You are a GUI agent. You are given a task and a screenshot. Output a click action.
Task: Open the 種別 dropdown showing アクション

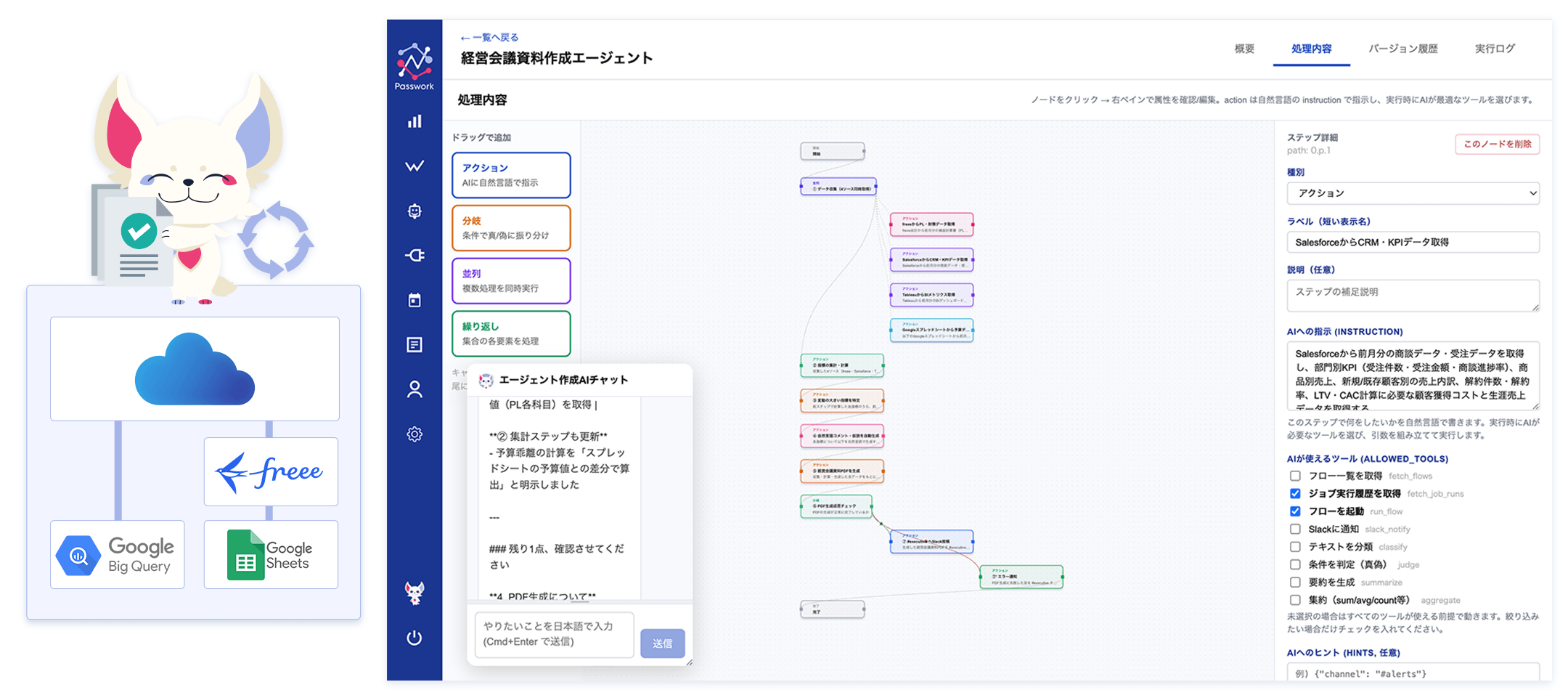click(x=1413, y=193)
